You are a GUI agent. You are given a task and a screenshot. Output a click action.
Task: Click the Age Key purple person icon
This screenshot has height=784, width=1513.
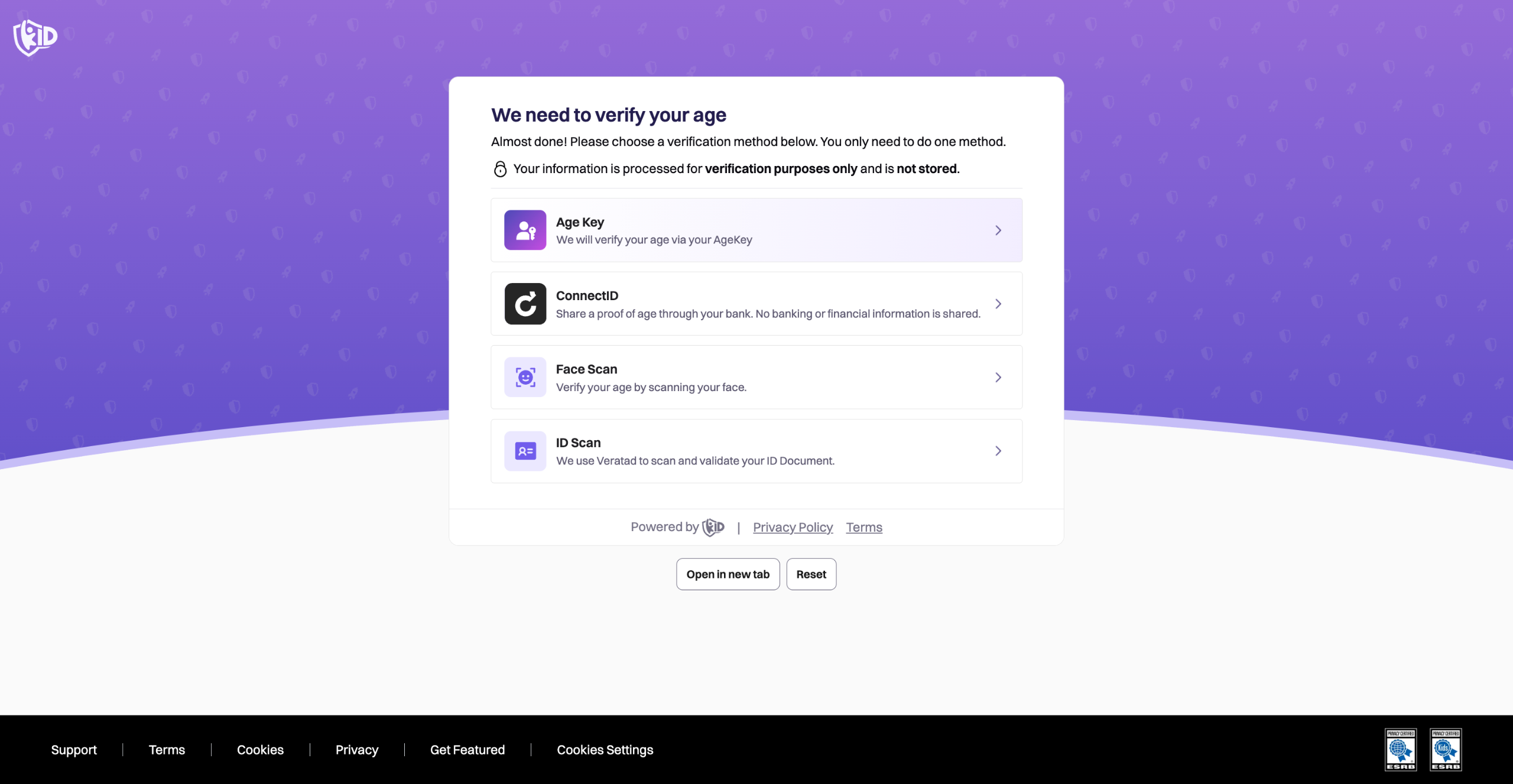click(x=525, y=230)
